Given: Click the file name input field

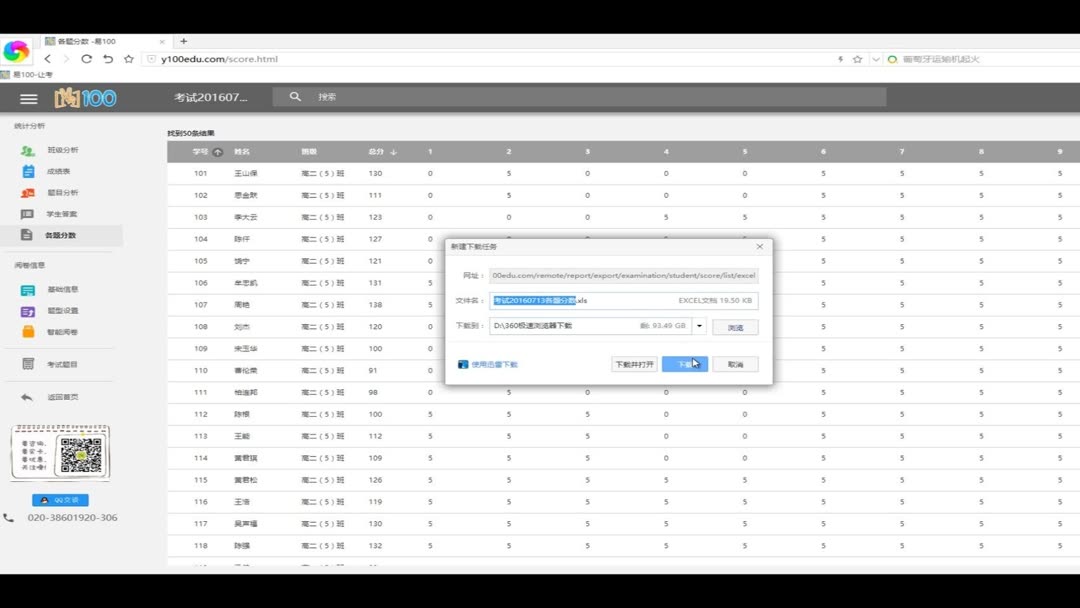Looking at the screenshot, I should [x=623, y=301].
